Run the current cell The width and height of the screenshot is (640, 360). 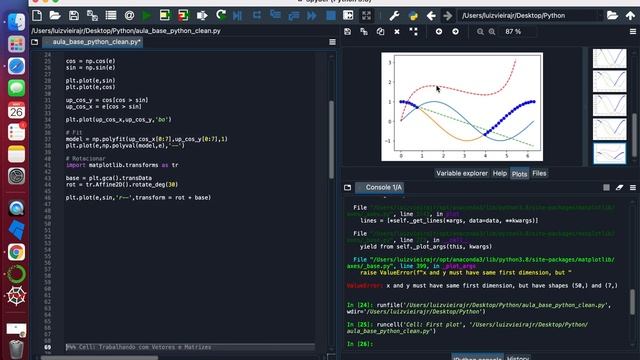pyautogui.click(x=164, y=16)
